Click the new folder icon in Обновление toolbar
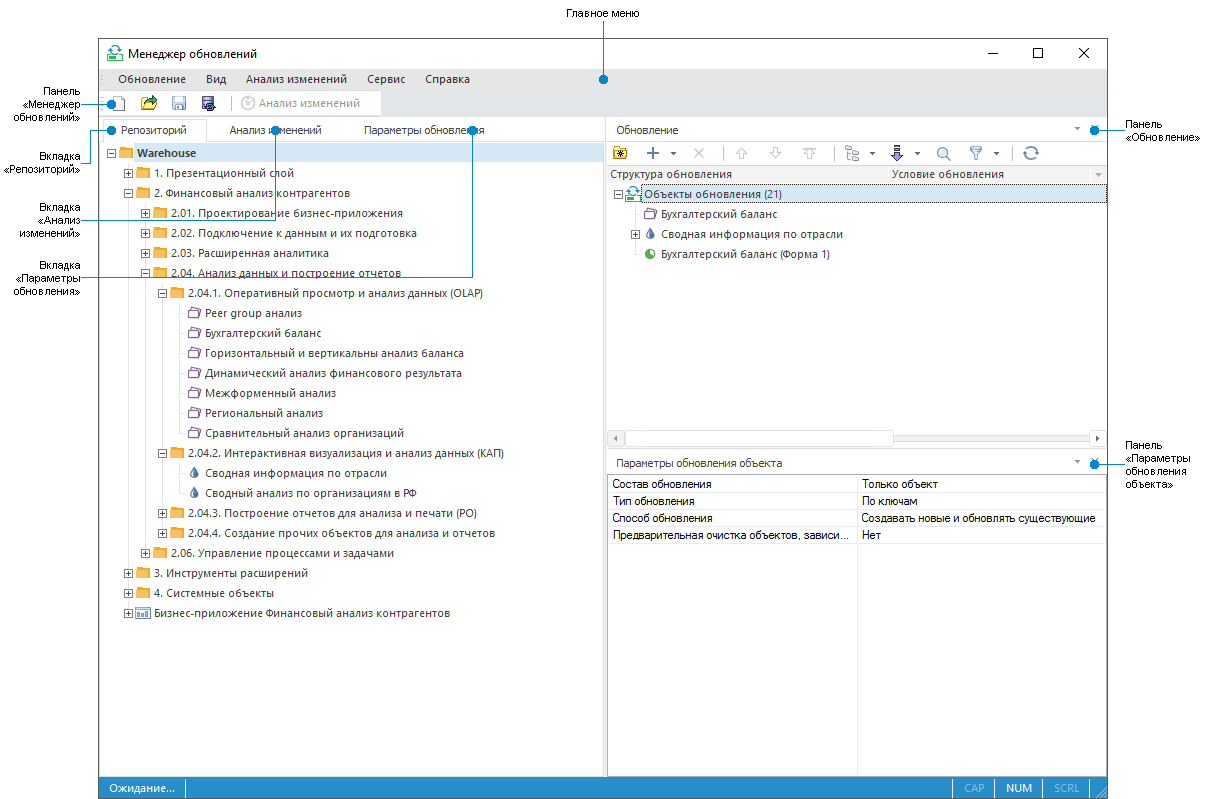 [620, 154]
